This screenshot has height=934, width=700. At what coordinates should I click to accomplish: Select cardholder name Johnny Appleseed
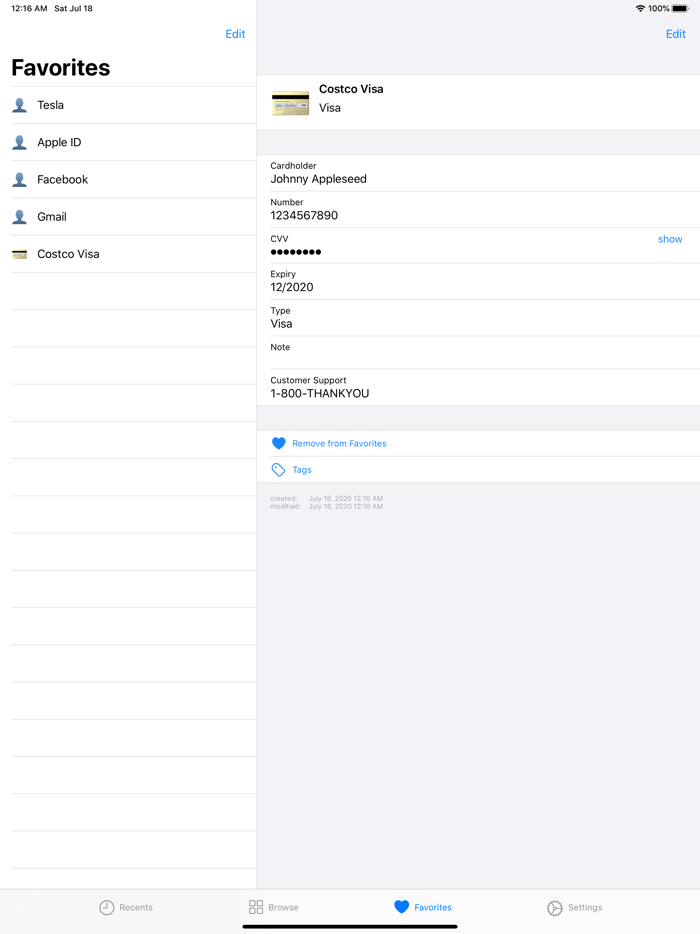pos(318,179)
